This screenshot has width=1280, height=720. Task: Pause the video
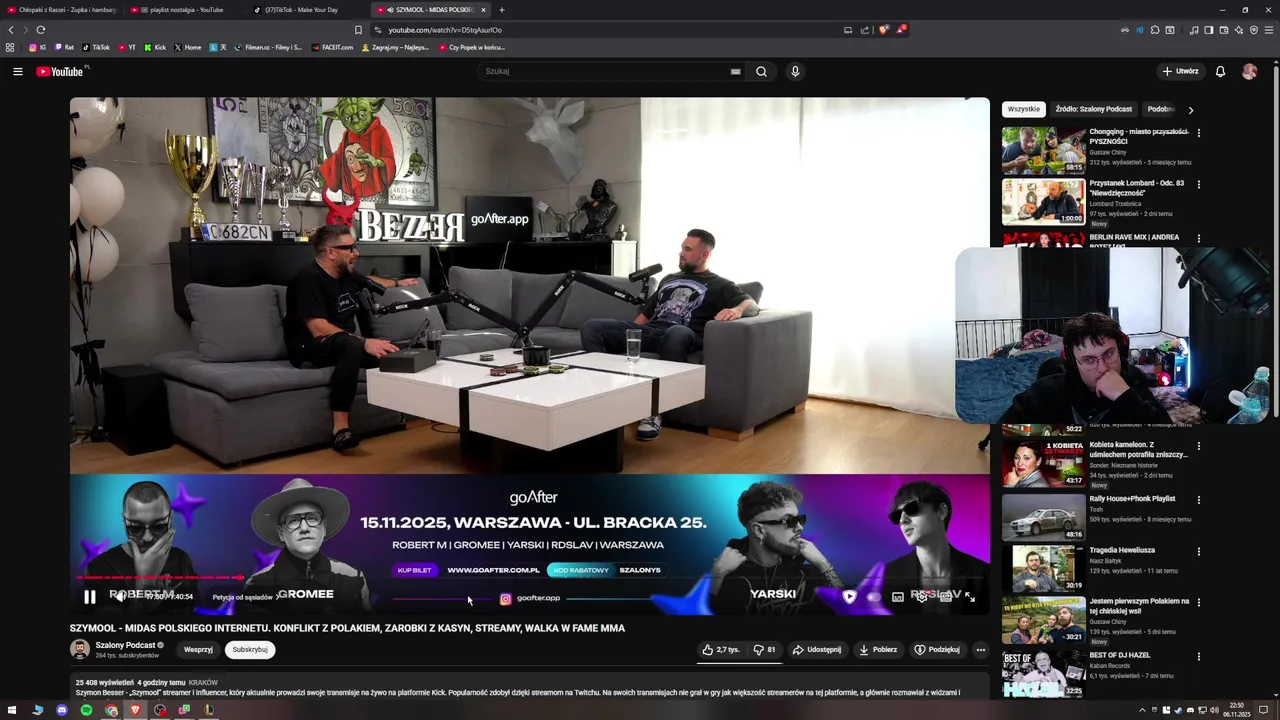click(89, 597)
